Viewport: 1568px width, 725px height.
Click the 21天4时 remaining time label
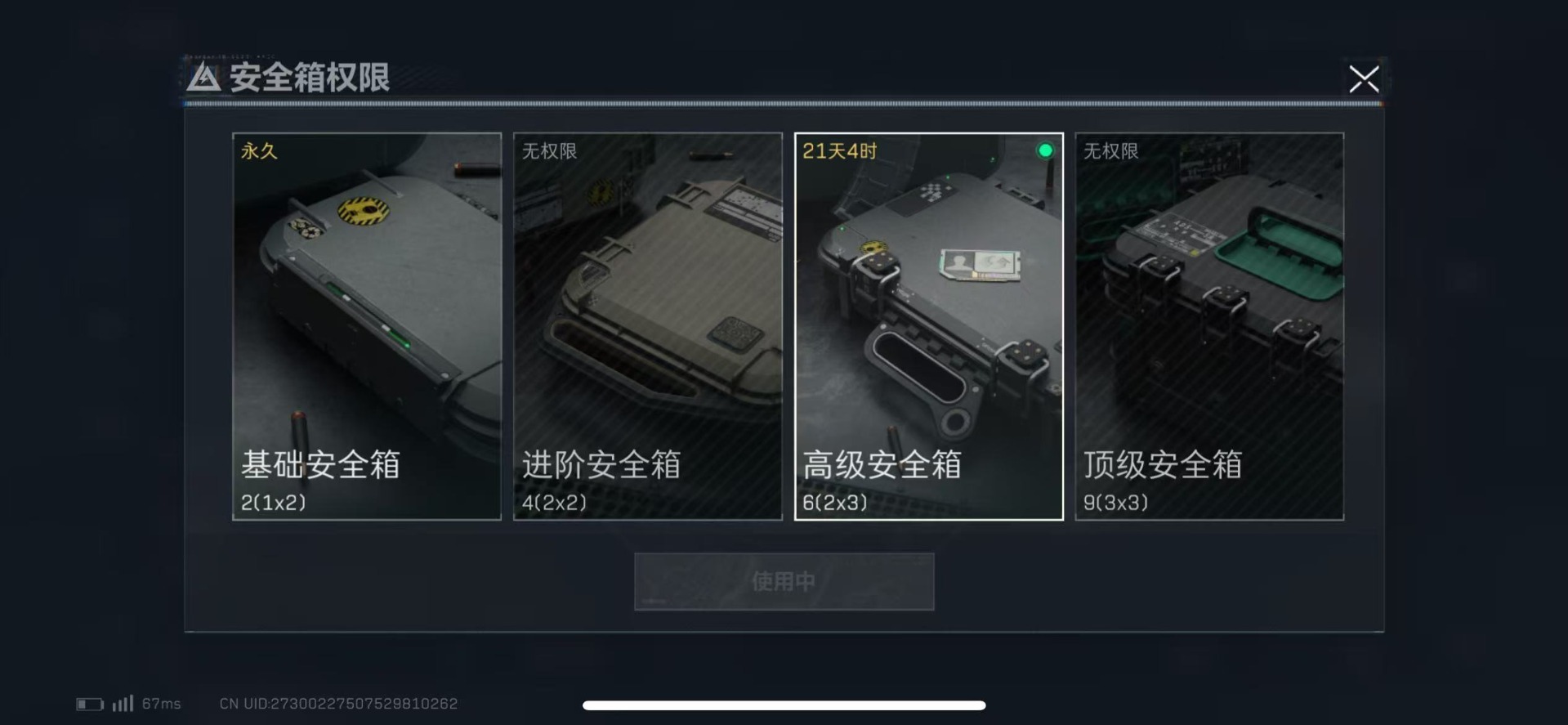click(x=839, y=151)
